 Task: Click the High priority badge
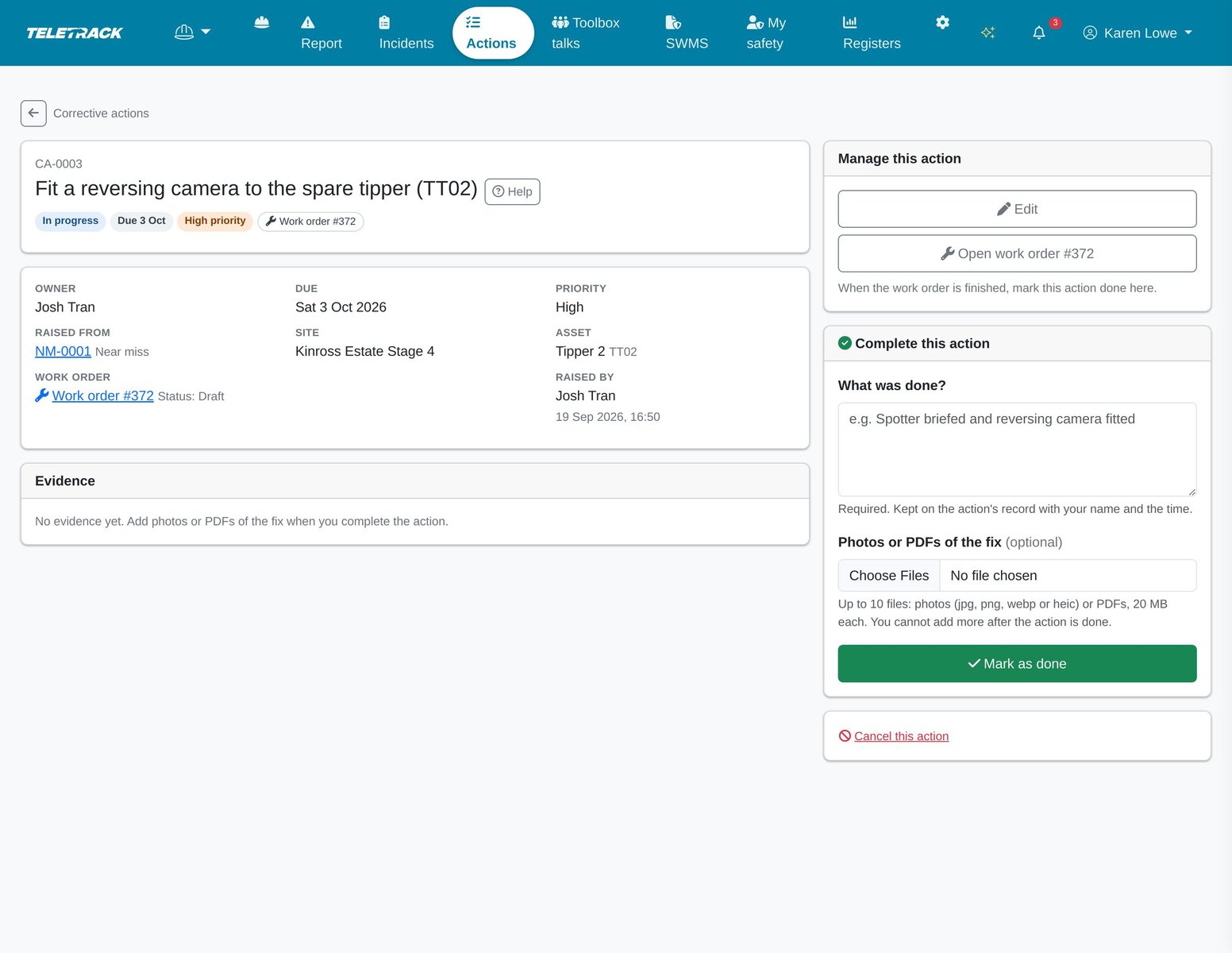click(215, 221)
